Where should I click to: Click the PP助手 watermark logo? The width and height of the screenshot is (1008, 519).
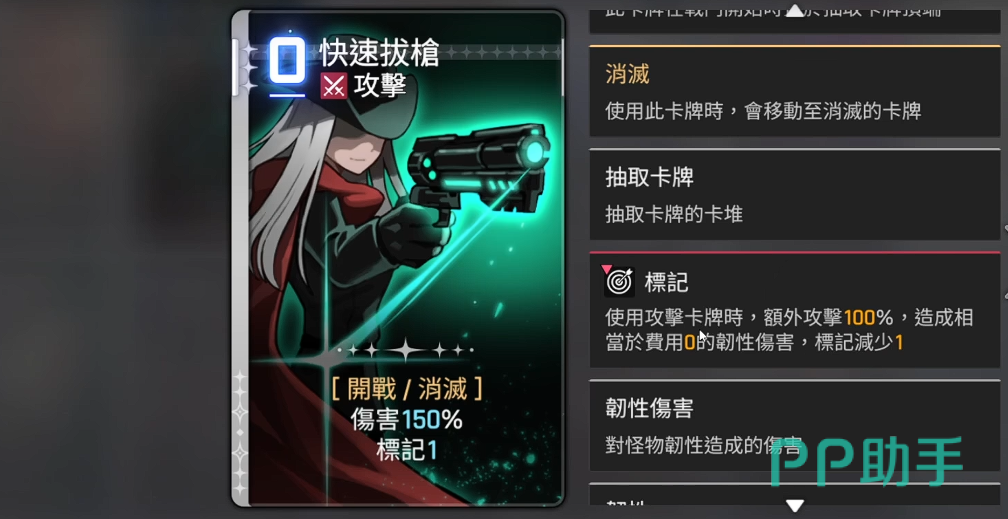pos(867,461)
